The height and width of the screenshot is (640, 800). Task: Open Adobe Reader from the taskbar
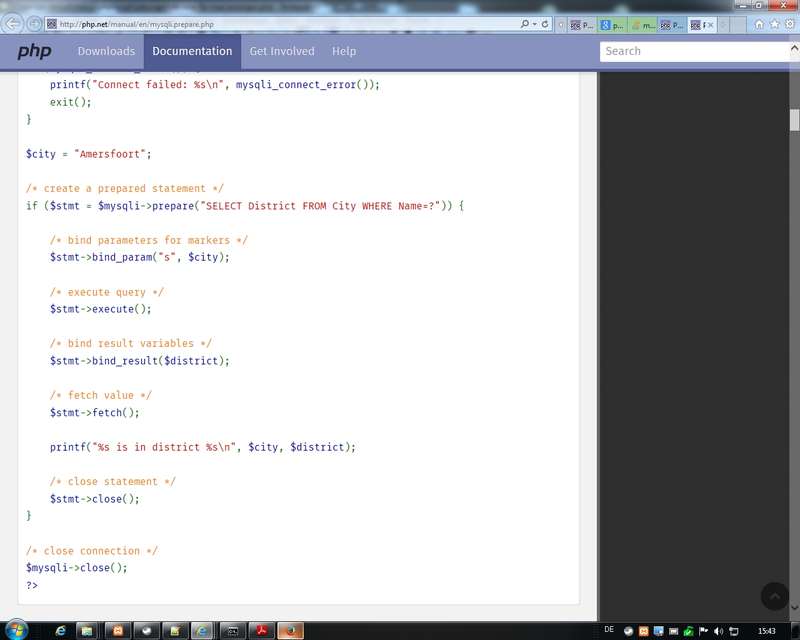pyautogui.click(x=261, y=630)
